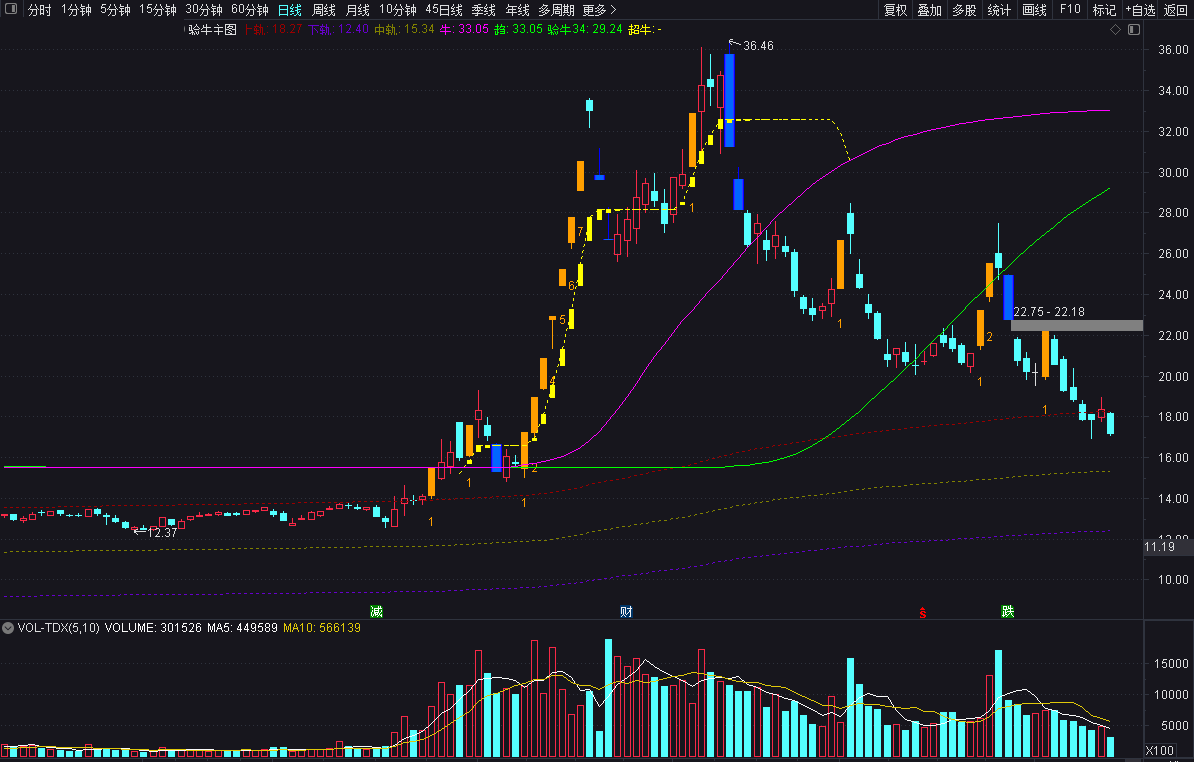This screenshot has width=1194, height=762.
Task: Expand the 更多 periods menu
Action: click(x=599, y=10)
